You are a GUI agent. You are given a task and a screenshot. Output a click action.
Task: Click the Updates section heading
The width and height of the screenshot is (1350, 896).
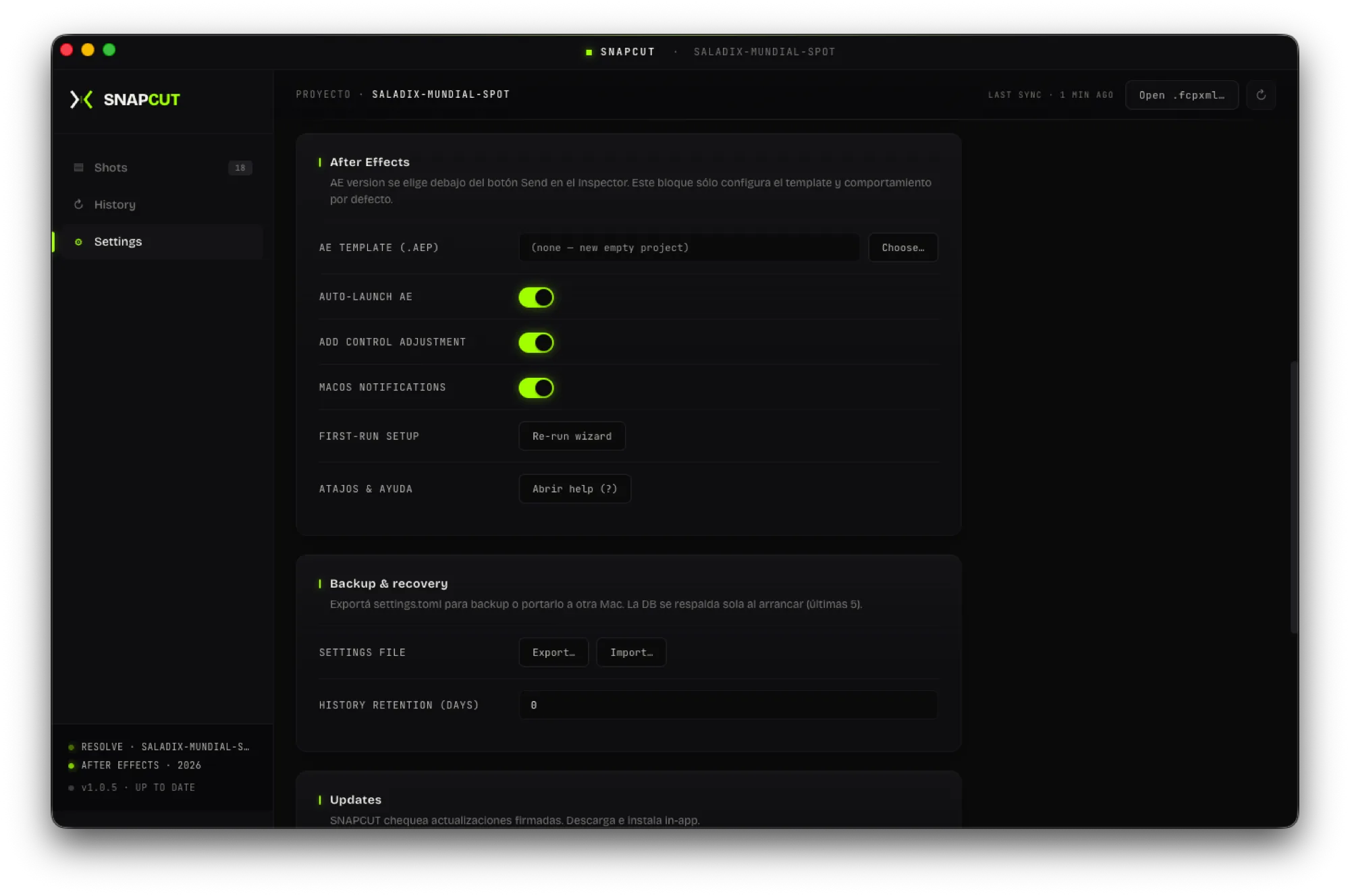pyautogui.click(x=356, y=800)
